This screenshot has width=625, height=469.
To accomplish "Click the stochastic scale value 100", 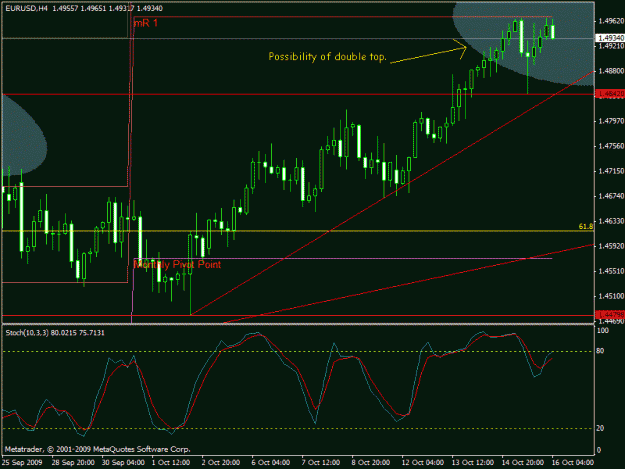I will (603, 331).
